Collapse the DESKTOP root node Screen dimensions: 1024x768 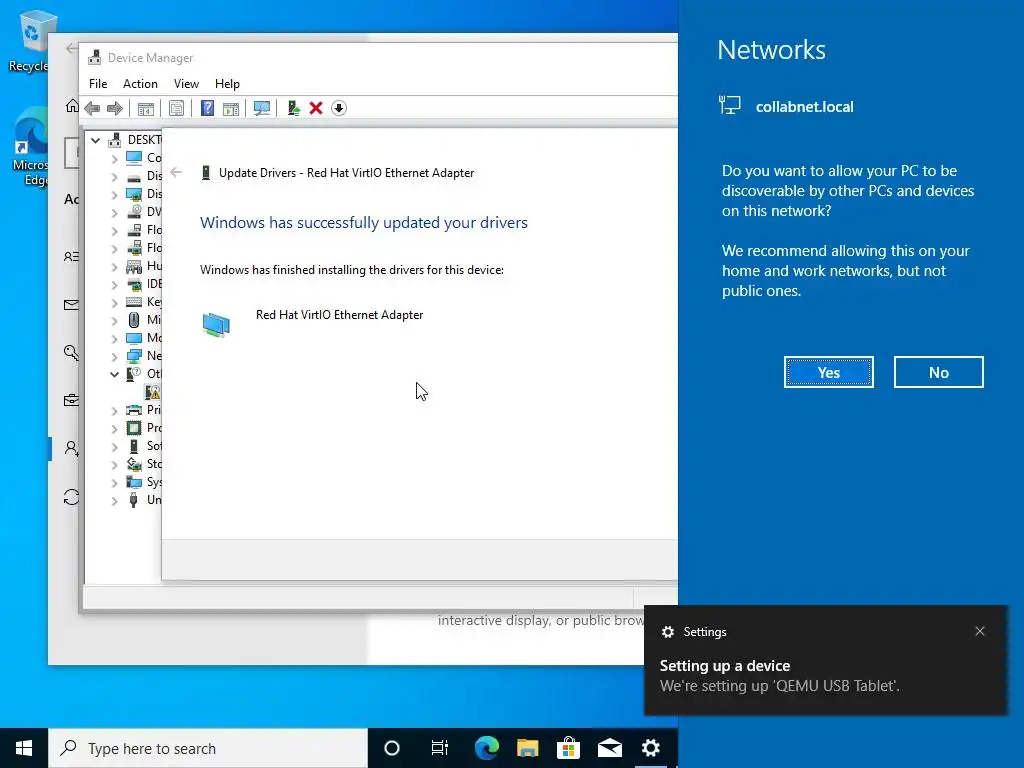[96, 140]
